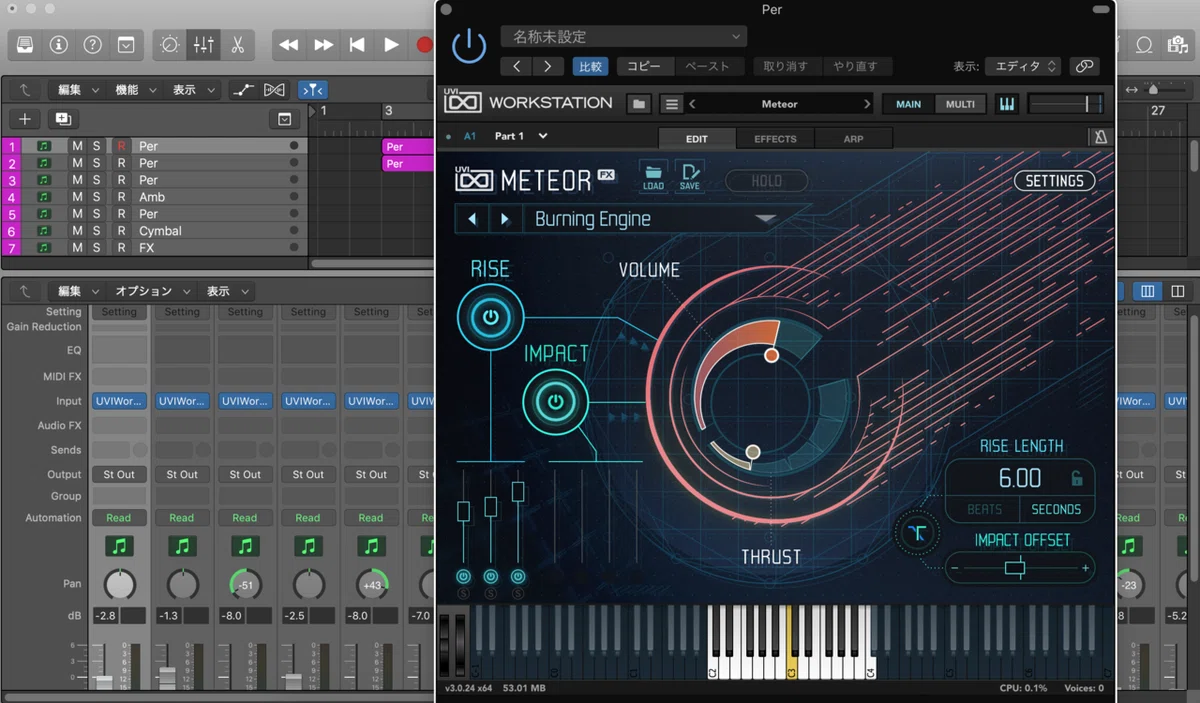Open the 編集 menu in the tracks area
The height and width of the screenshot is (703, 1200).
(x=77, y=90)
